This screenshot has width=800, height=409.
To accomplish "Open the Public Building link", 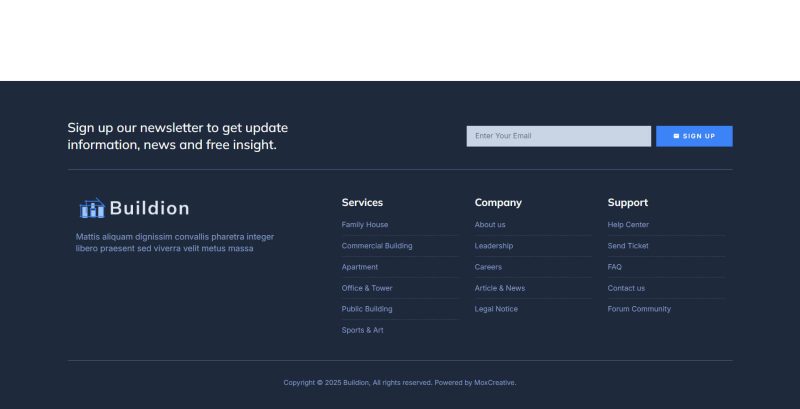I will click(x=367, y=309).
